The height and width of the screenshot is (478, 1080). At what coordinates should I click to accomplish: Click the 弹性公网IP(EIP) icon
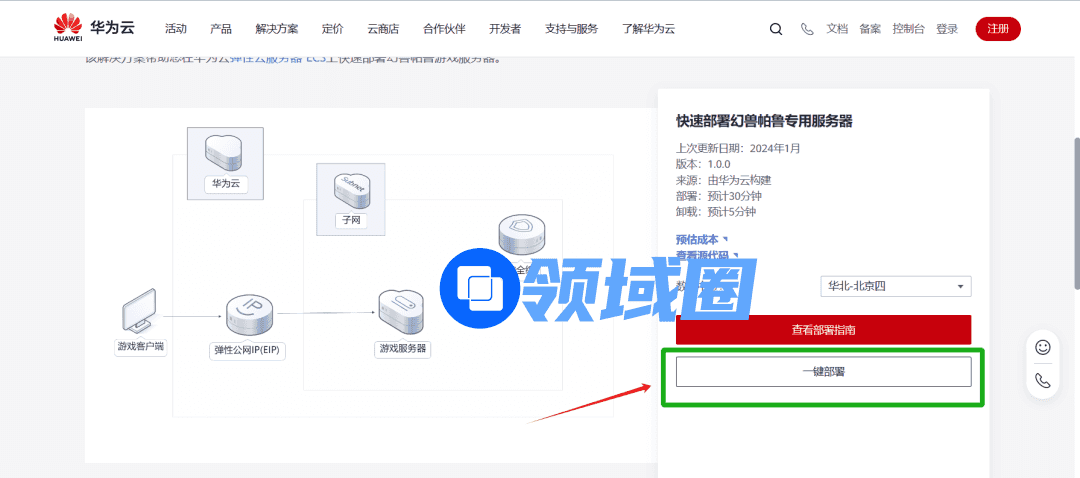[x=249, y=315]
